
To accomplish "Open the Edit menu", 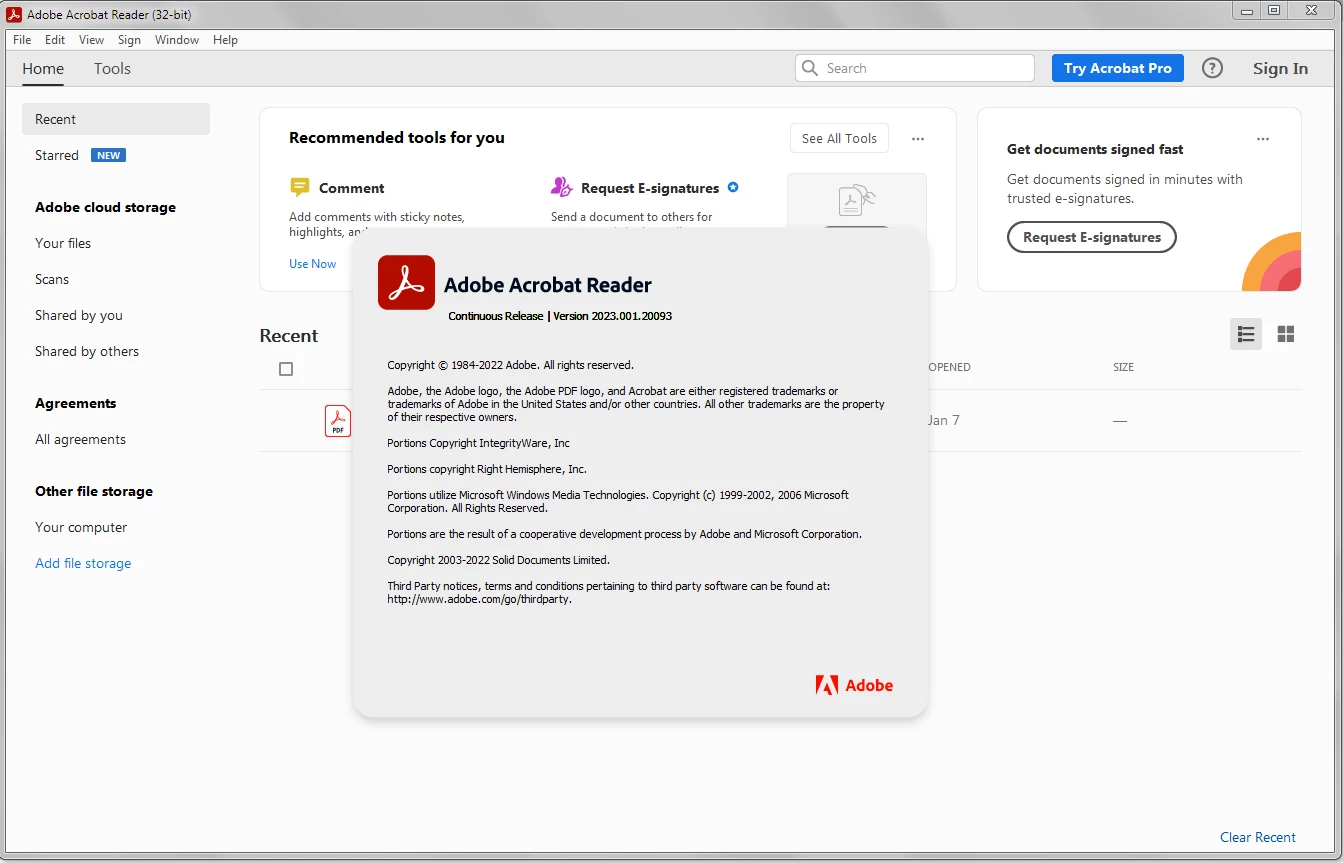I will pyautogui.click(x=55, y=40).
